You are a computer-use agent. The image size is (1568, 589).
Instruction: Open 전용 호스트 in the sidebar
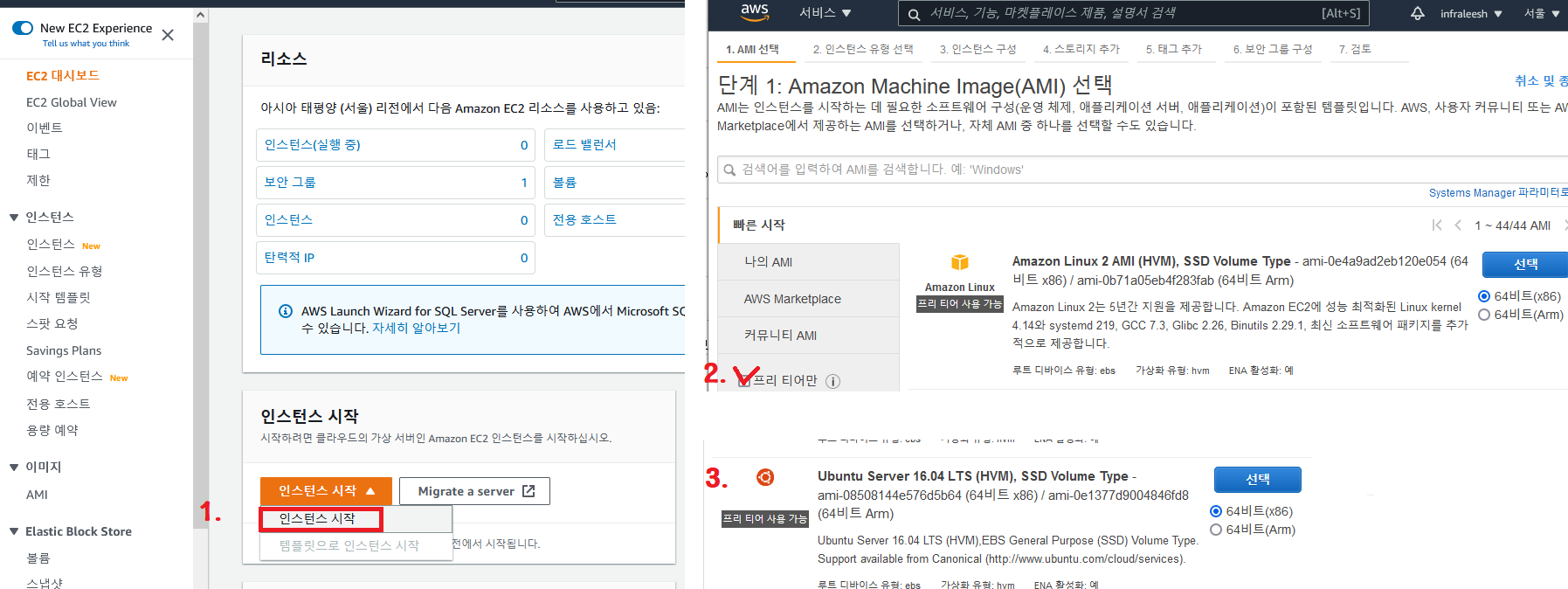pos(59,404)
